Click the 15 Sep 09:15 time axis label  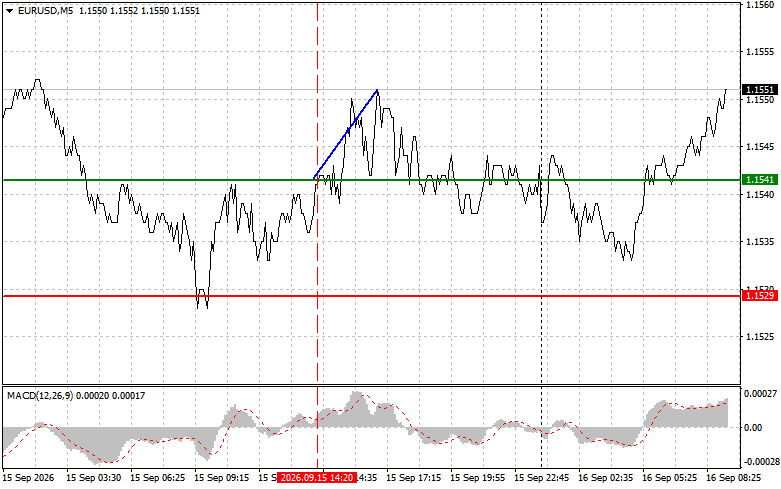click(221, 478)
